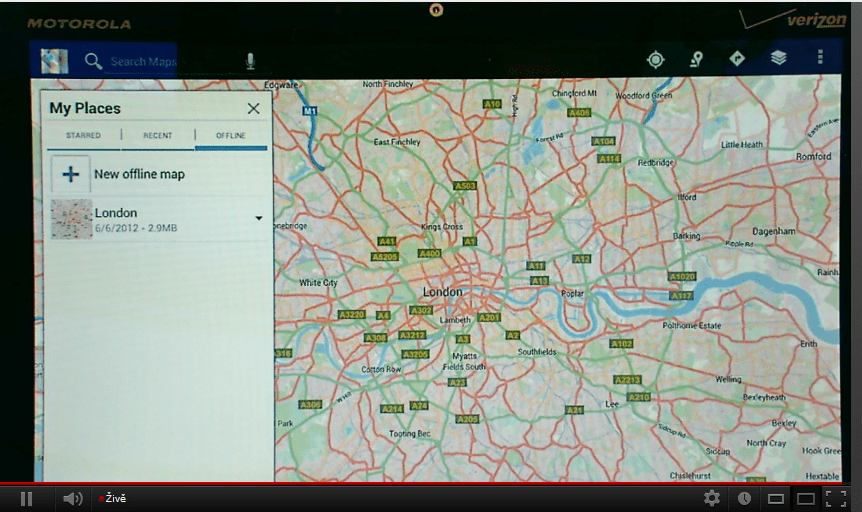Focus the Search Maps field
The image size is (862, 512).
click(143, 62)
